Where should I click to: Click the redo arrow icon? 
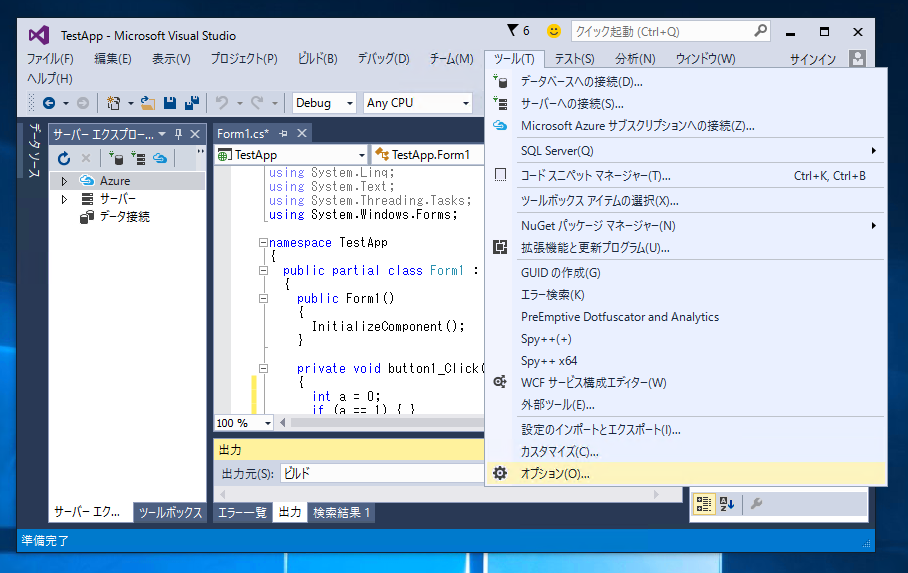257,103
